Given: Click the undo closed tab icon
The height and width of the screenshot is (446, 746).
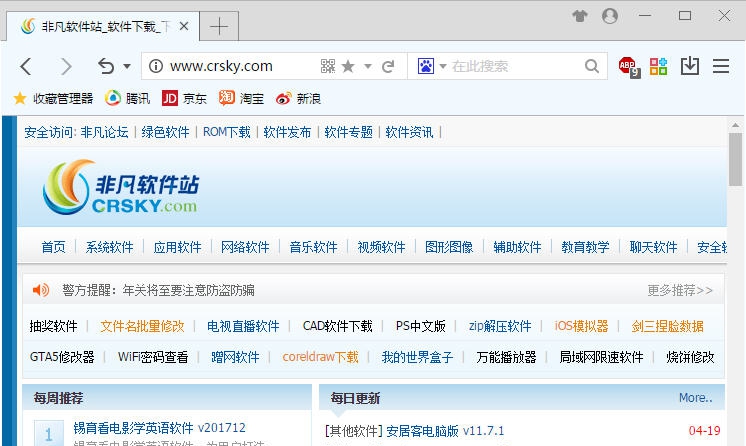Looking at the screenshot, I should (106, 66).
